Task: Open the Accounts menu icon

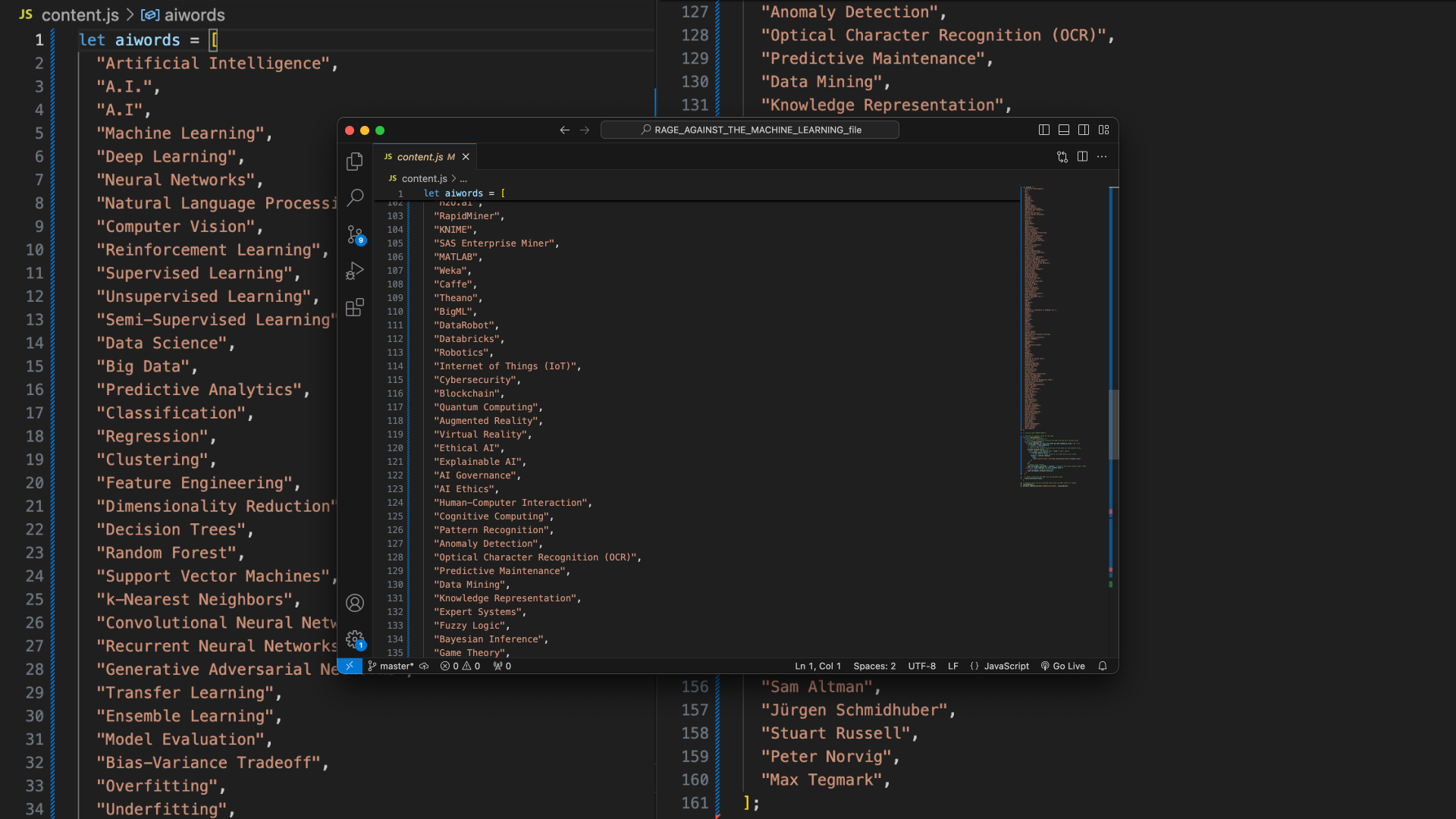Action: point(354,603)
